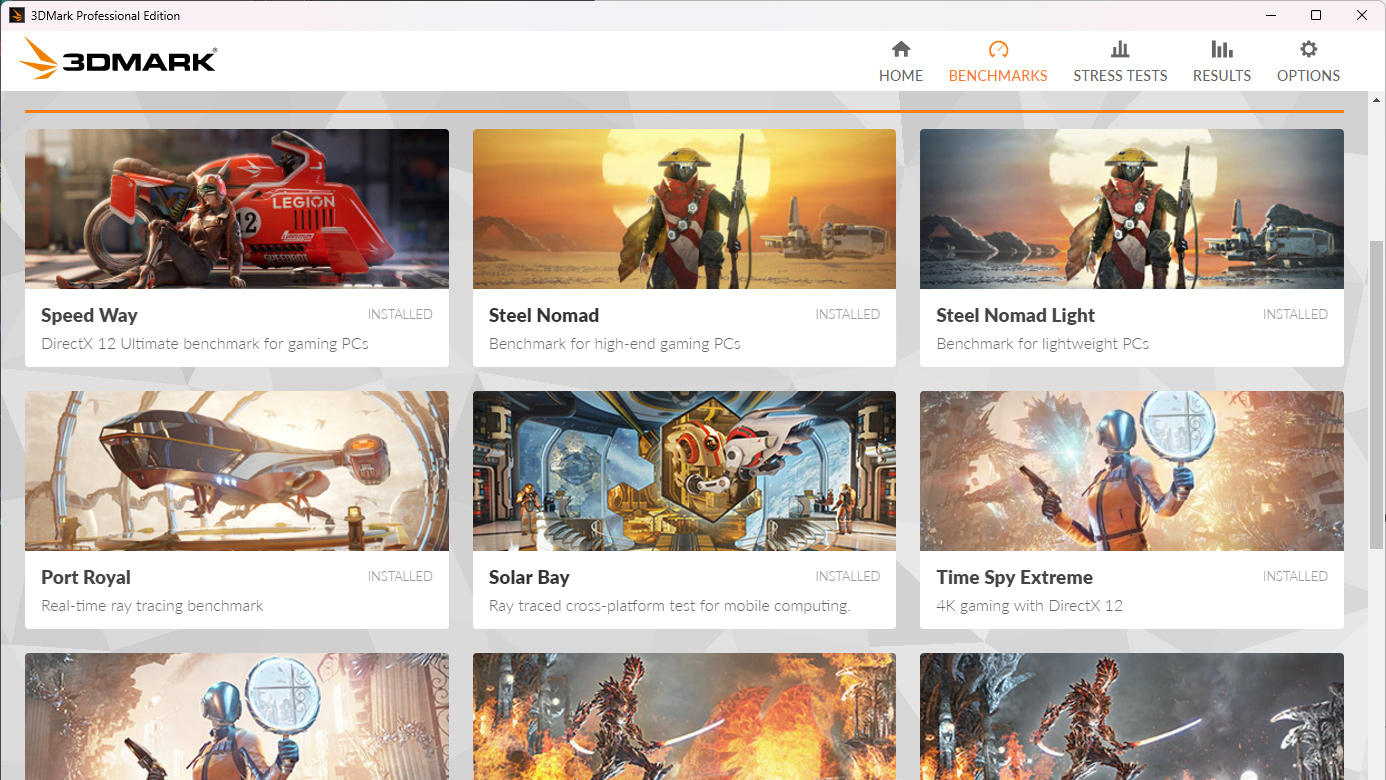Select the Time Spy Extreme title
Screen dimensions: 1386x780
1014,578
